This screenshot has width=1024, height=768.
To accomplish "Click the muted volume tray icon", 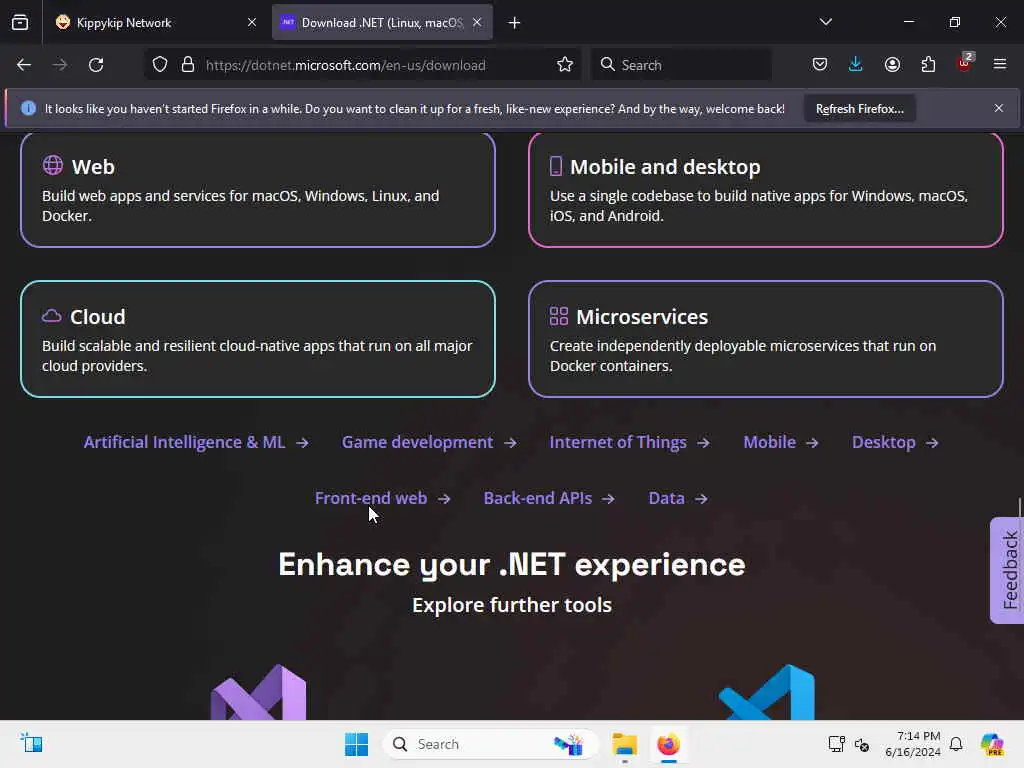I will 862,744.
